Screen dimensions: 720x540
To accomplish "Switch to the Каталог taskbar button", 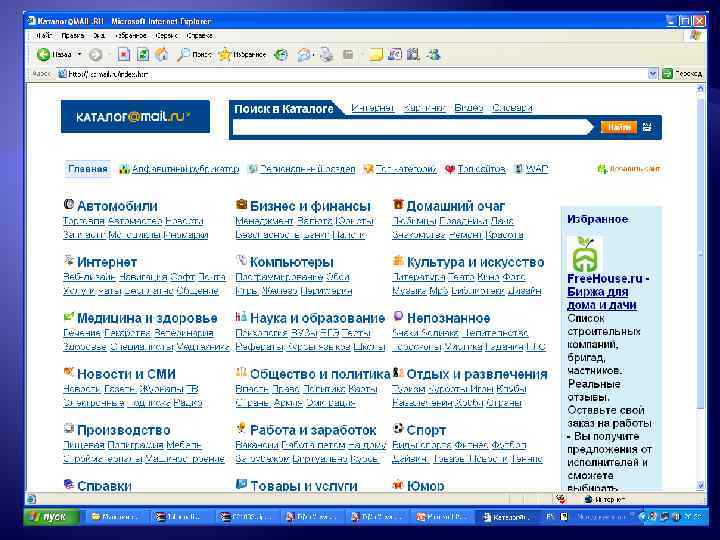I will point(507,517).
